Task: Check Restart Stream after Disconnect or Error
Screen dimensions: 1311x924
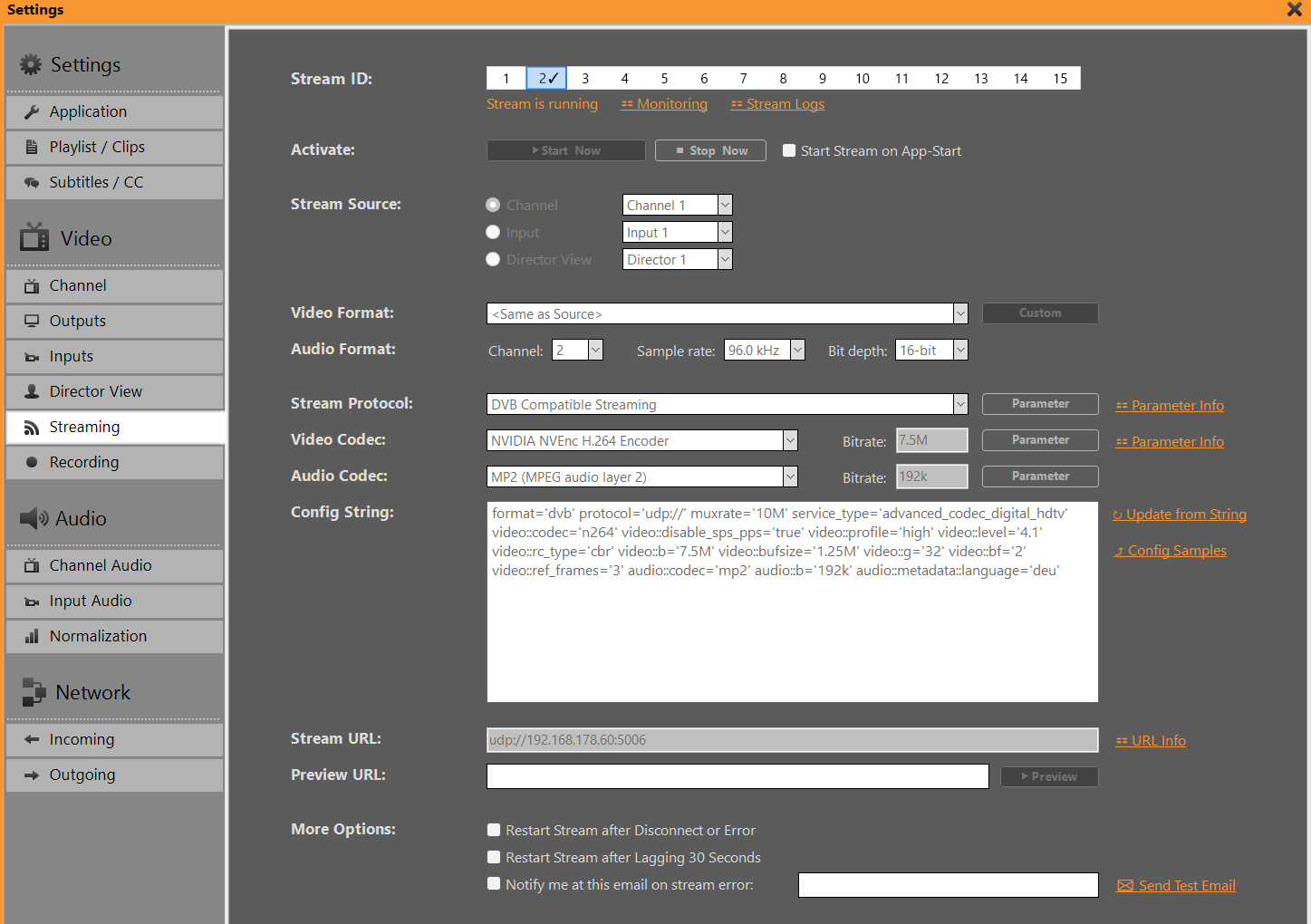Action: (494, 830)
